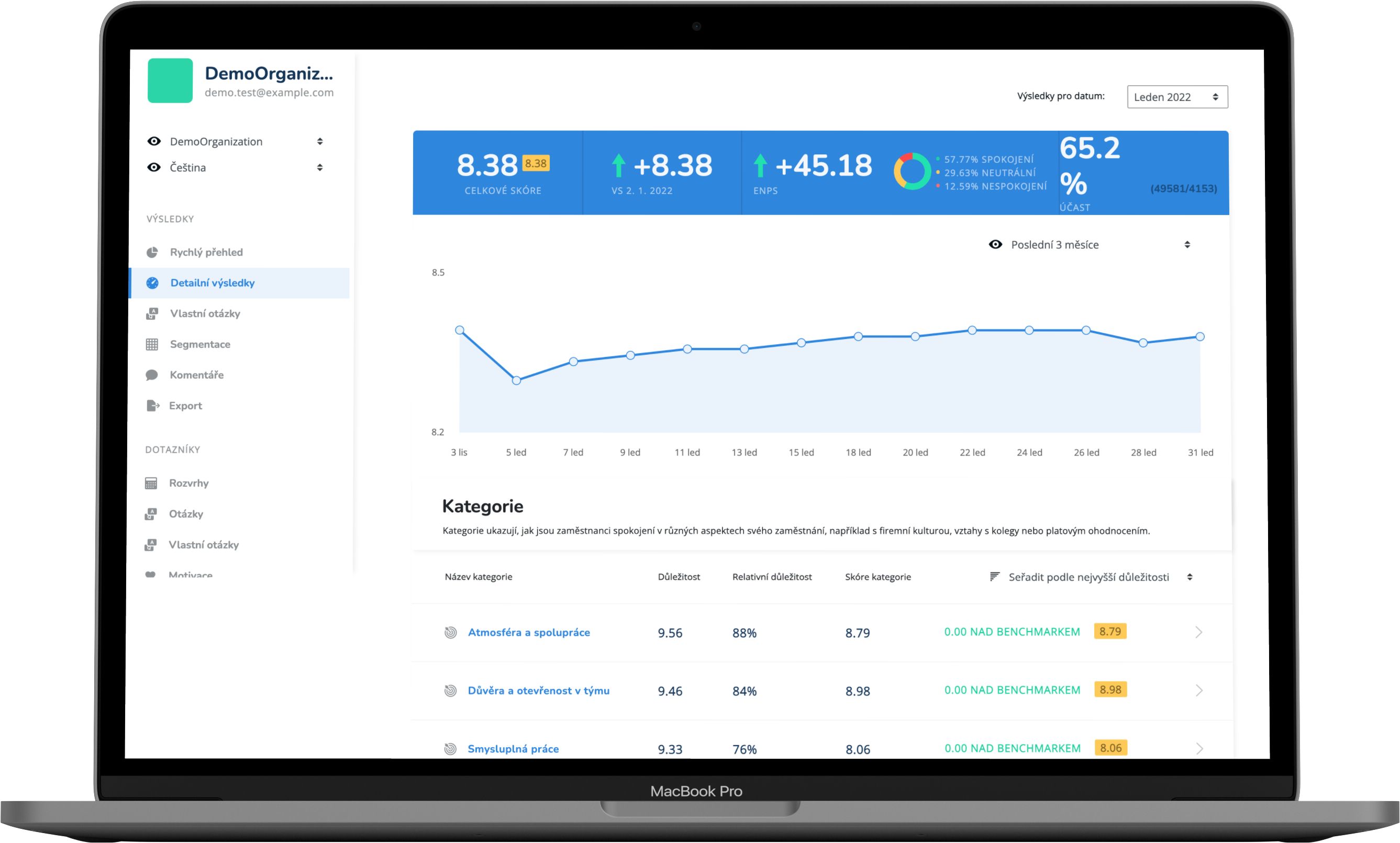Click the grid icon for Segmentace
Viewport: 1400px width, 843px height.
[152, 344]
